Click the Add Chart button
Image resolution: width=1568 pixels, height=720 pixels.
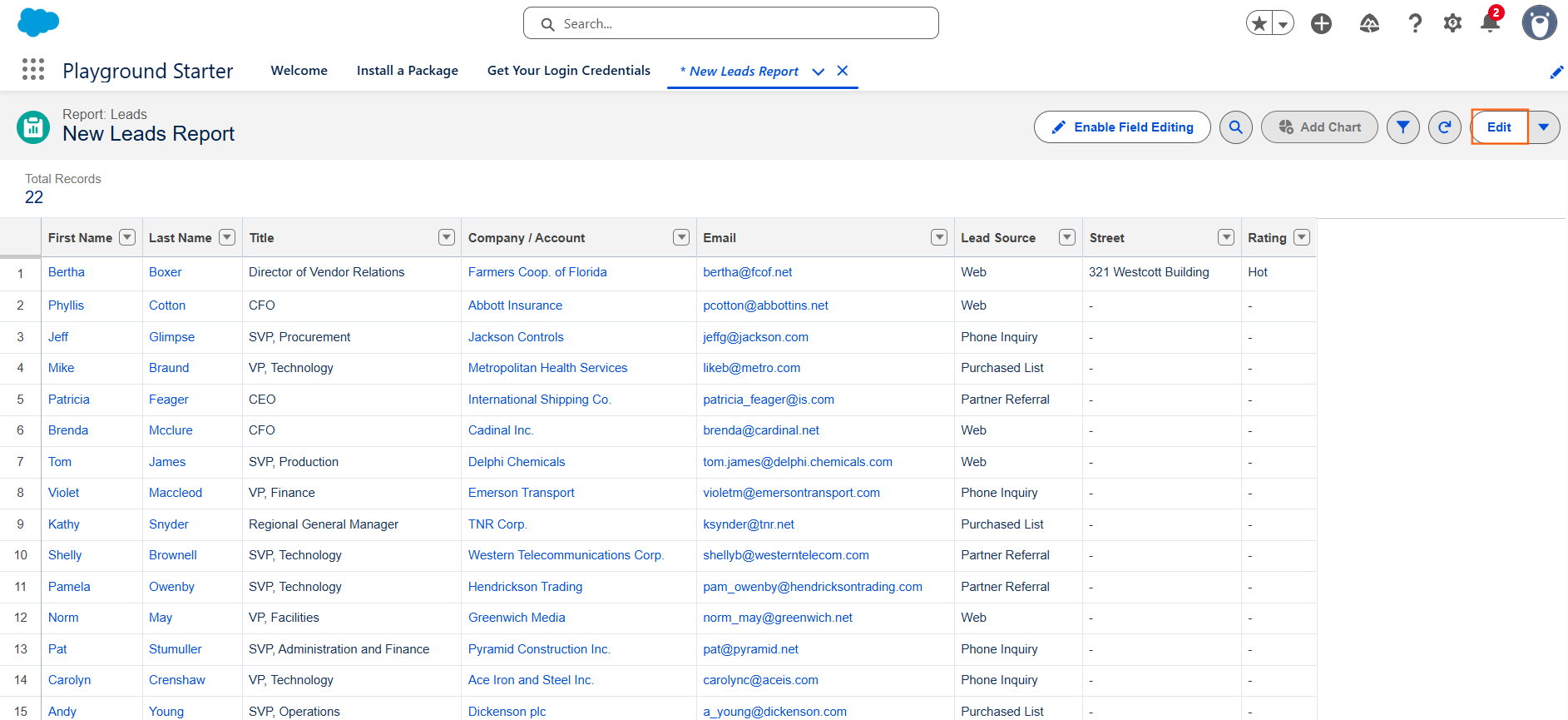tap(1319, 127)
